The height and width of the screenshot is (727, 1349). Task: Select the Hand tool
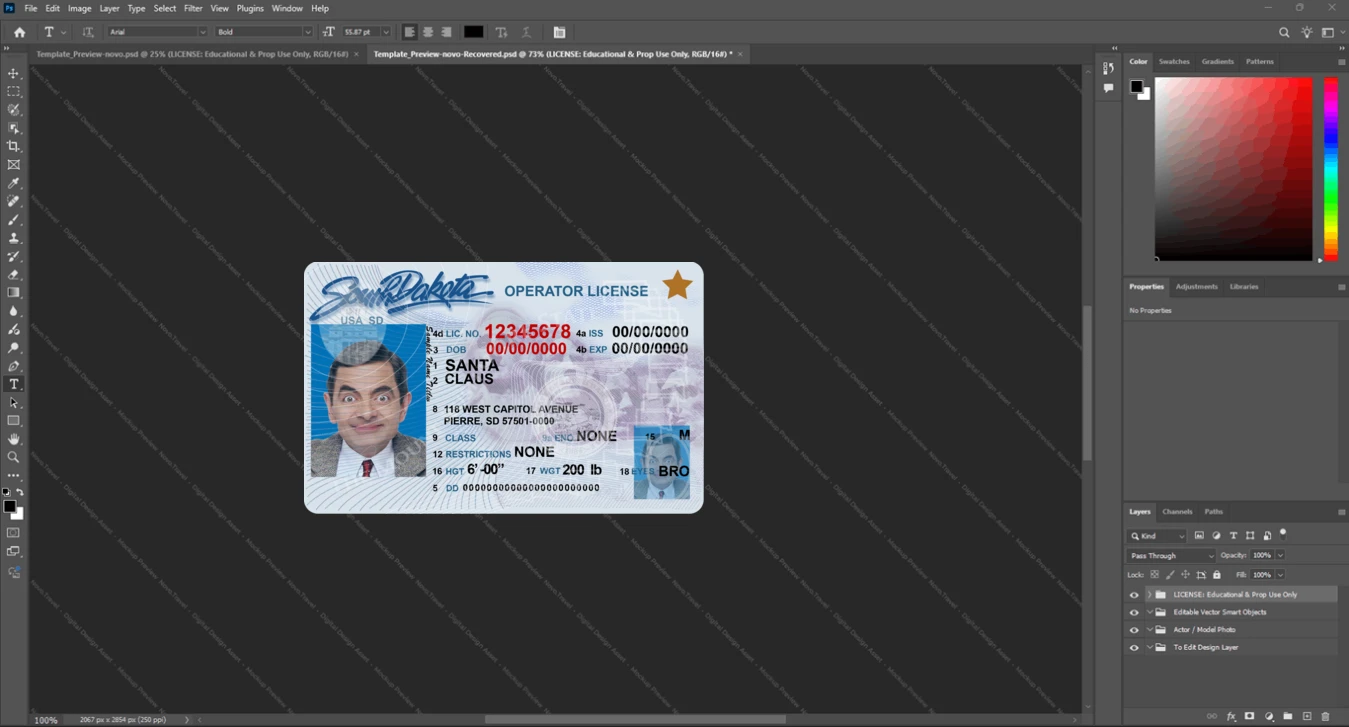pos(14,439)
